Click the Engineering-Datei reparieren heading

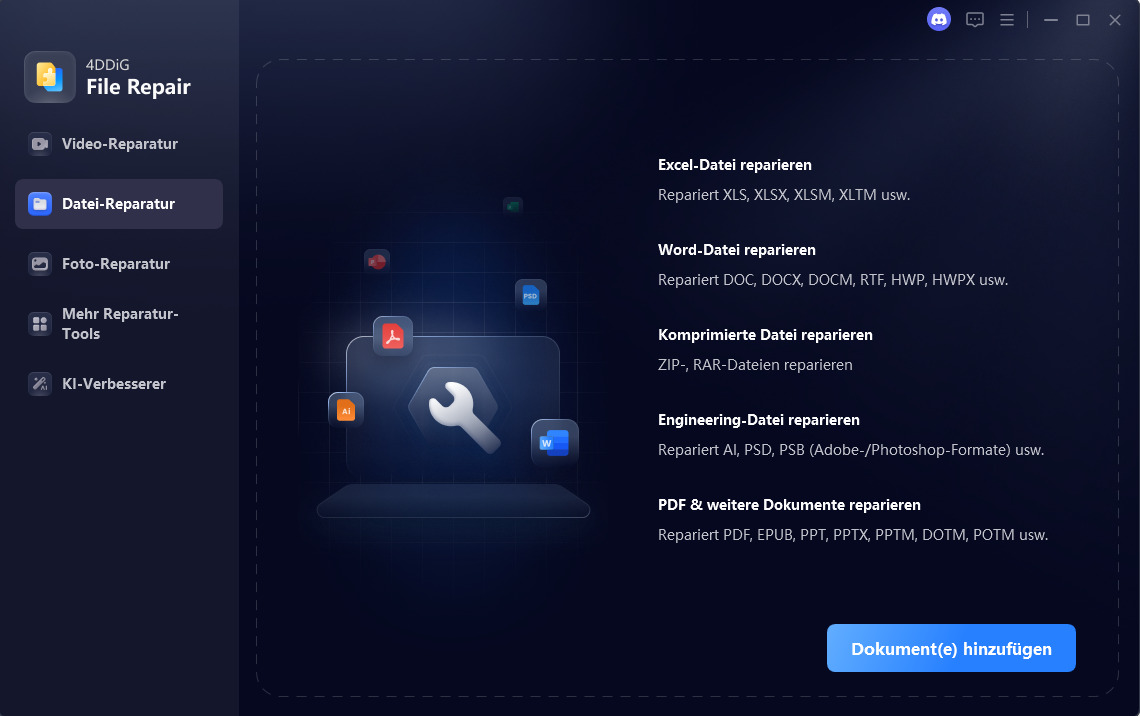pos(758,420)
